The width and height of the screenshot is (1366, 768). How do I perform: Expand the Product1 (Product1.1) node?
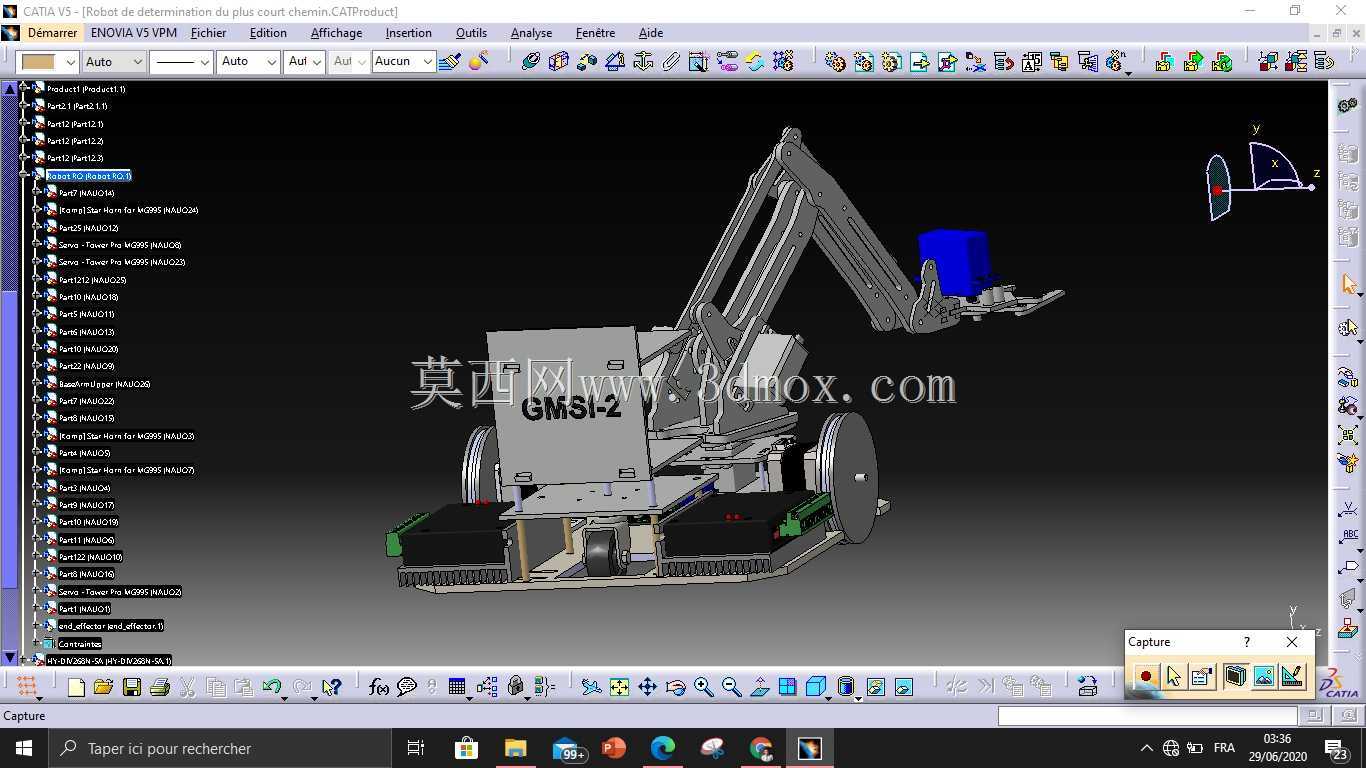point(25,88)
